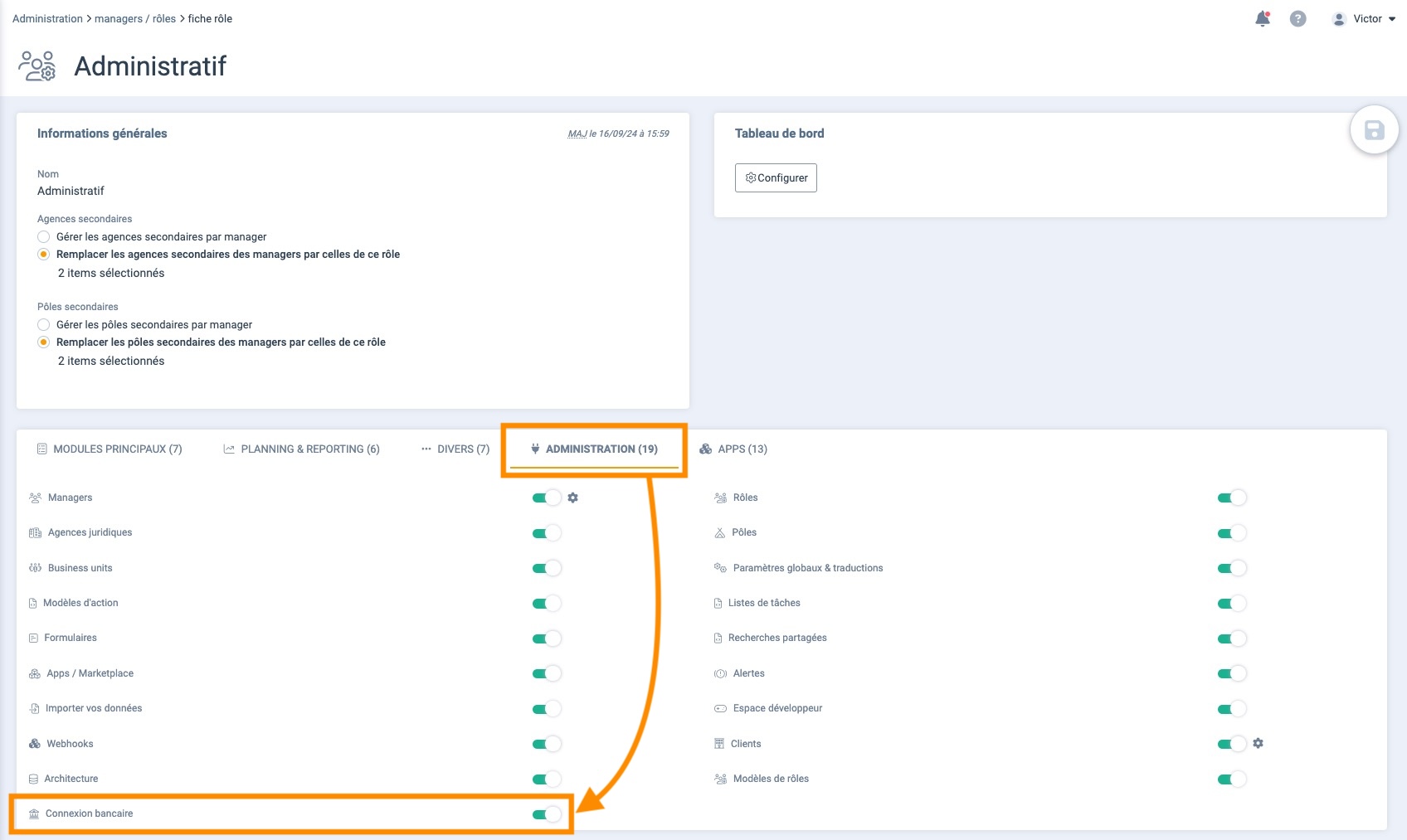Click the Webhooks row icon

coord(35,744)
